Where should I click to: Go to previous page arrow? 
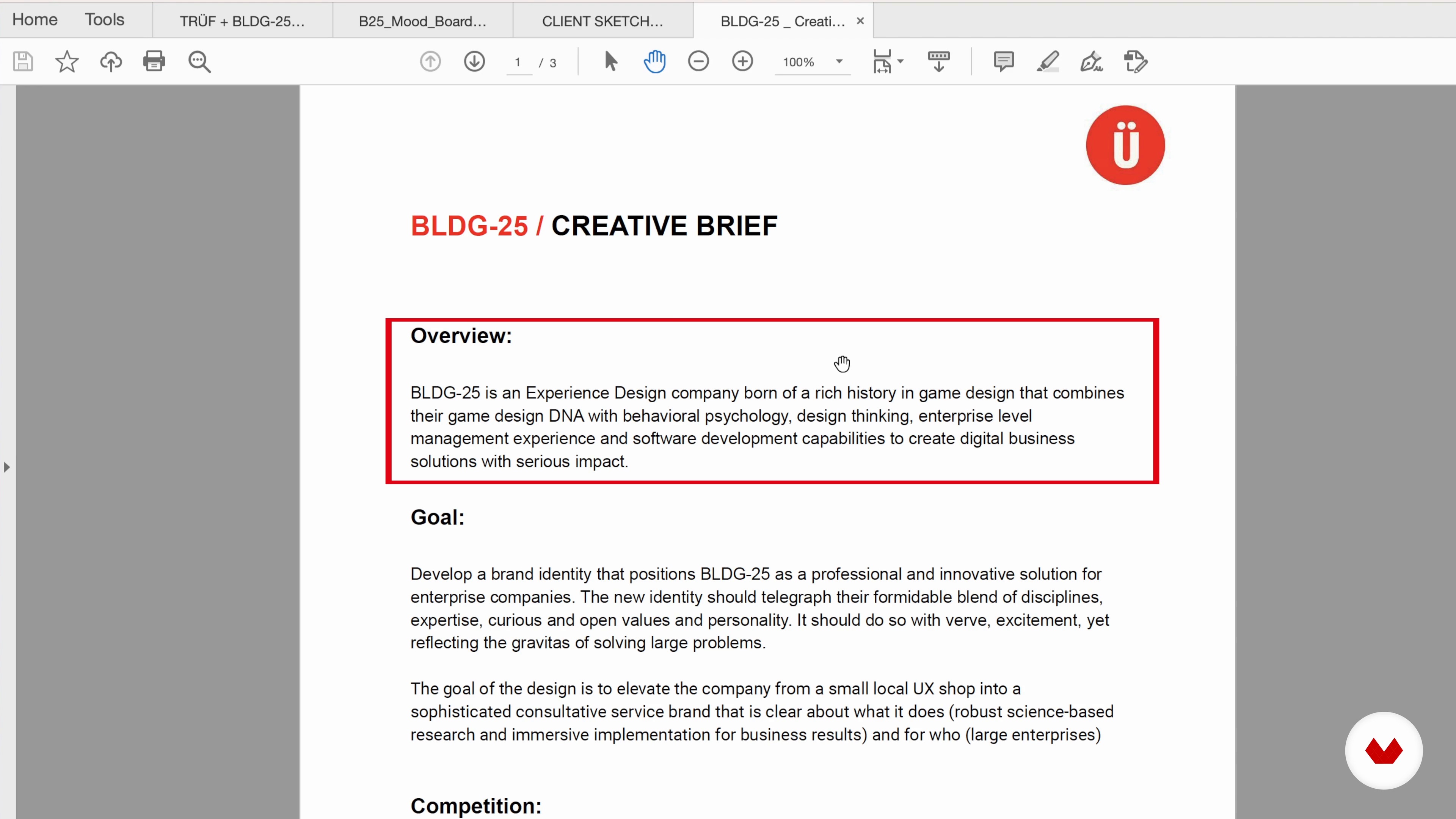click(x=430, y=61)
